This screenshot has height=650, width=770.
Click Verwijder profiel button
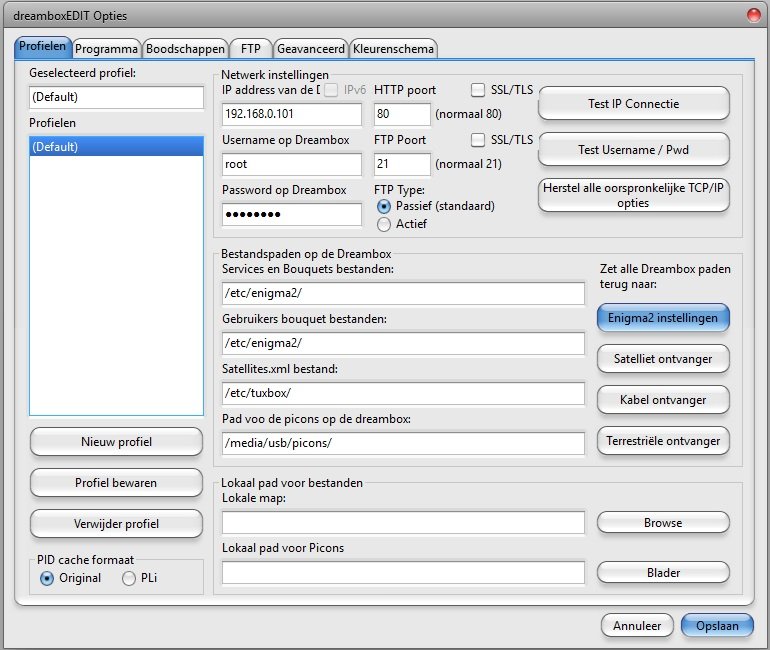point(119,523)
